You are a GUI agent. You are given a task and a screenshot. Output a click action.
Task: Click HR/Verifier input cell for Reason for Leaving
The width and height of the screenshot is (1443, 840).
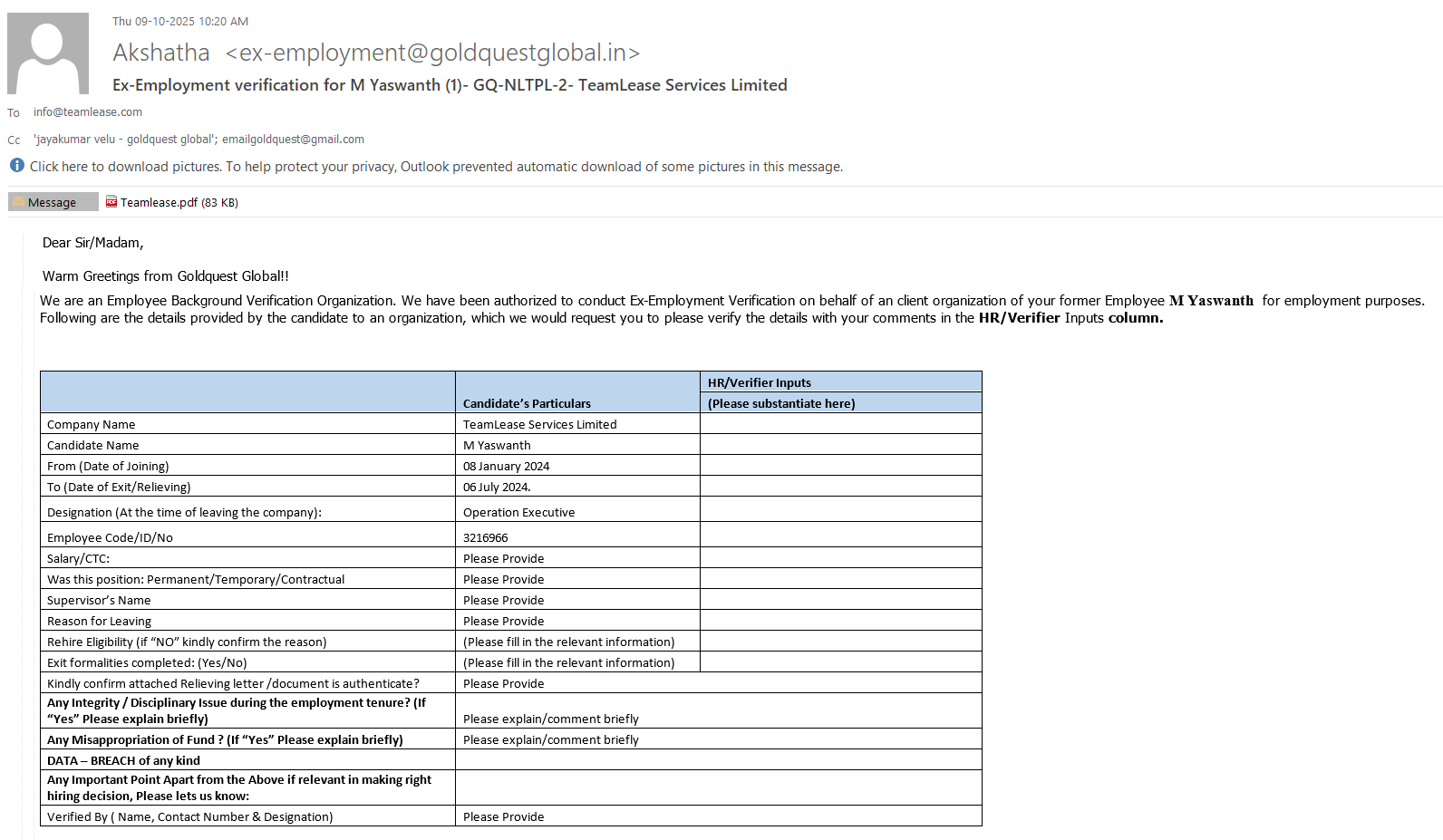(841, 621)
